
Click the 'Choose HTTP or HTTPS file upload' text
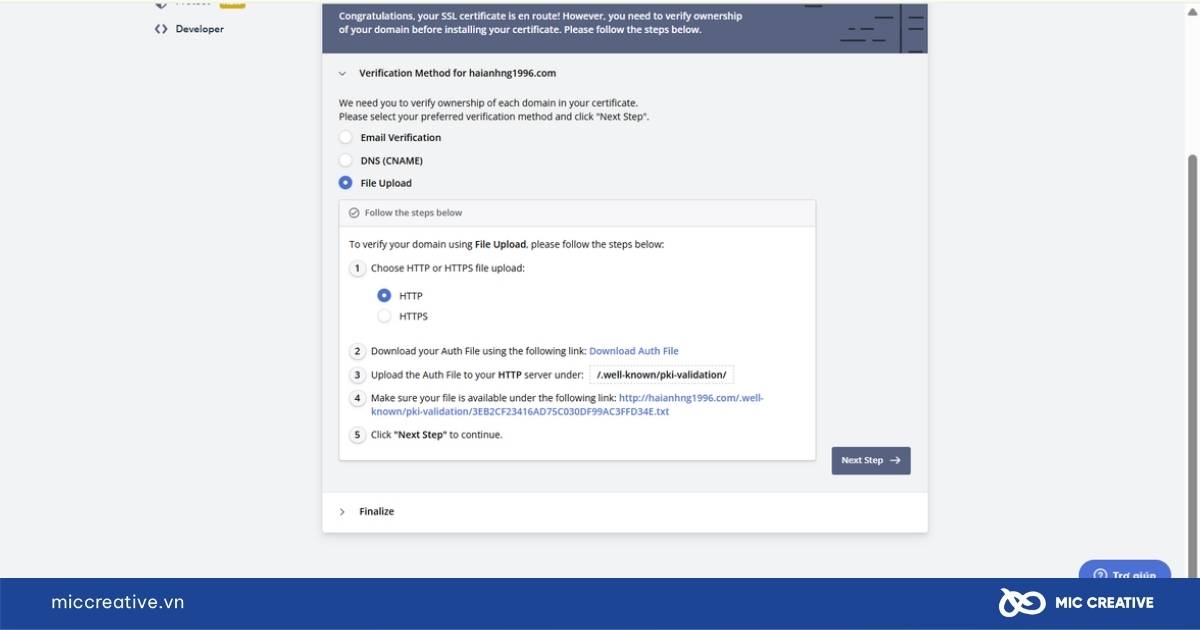tap(448, 268)
